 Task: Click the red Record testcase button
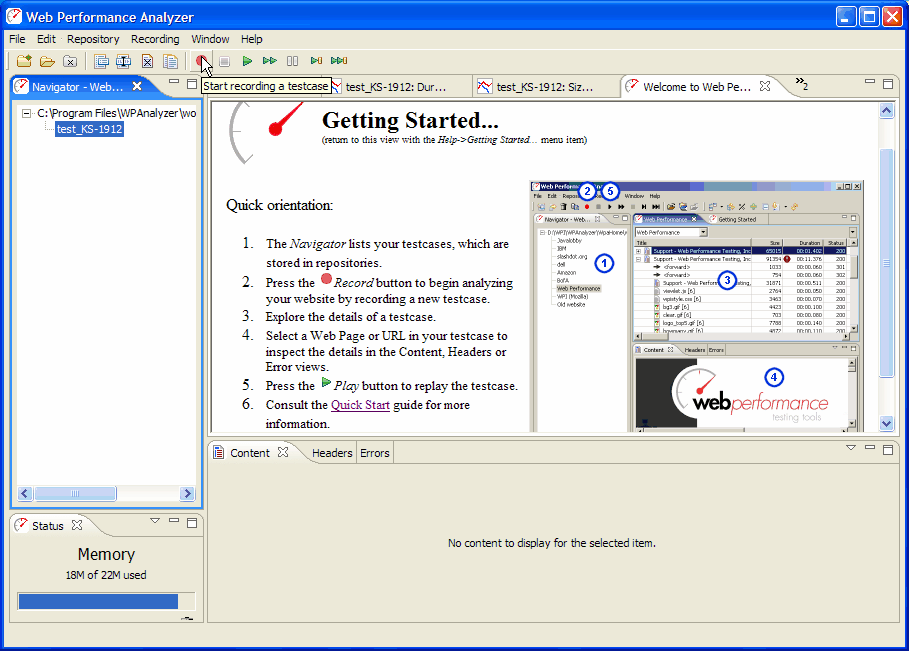tap(203, 62)
